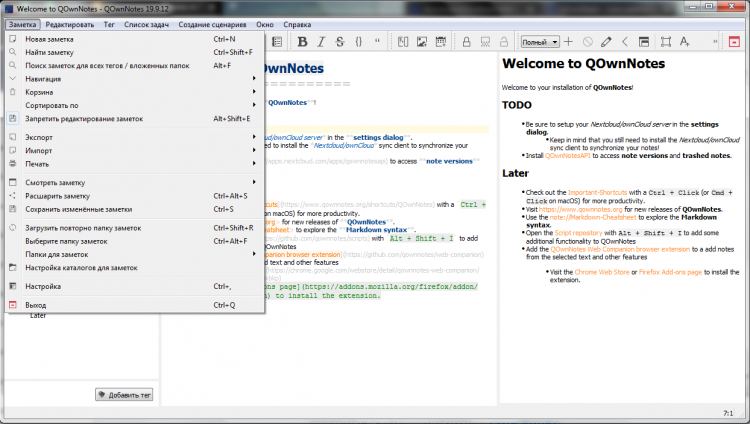Click the 'Добавить тег' button
The height and width of the screenshot is (424, 750).
(x=124, y=395)
